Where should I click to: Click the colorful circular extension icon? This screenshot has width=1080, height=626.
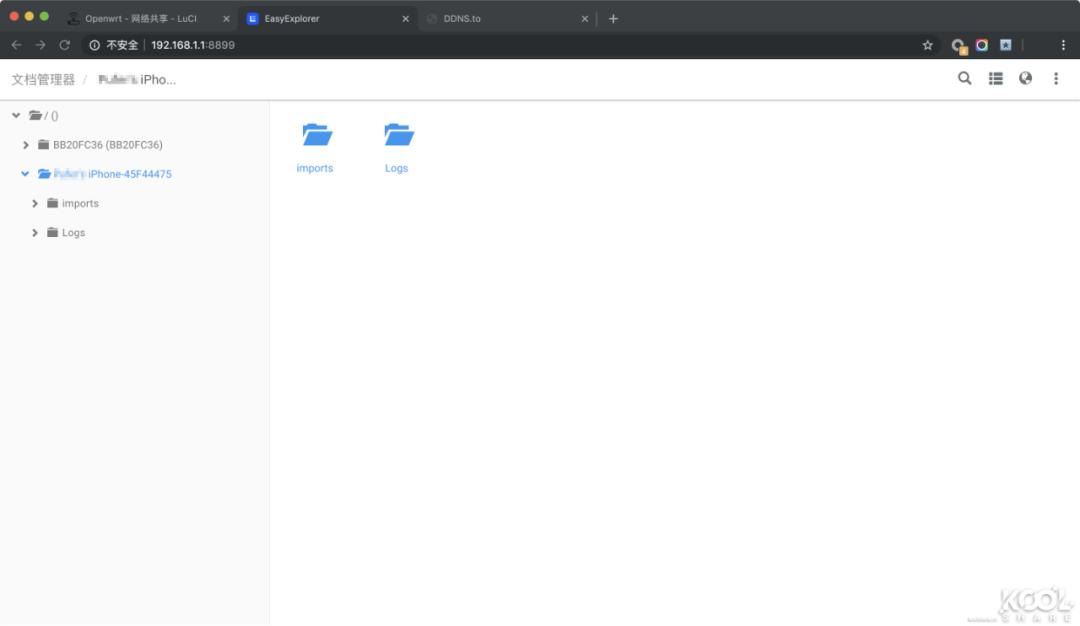click(982, 45)
